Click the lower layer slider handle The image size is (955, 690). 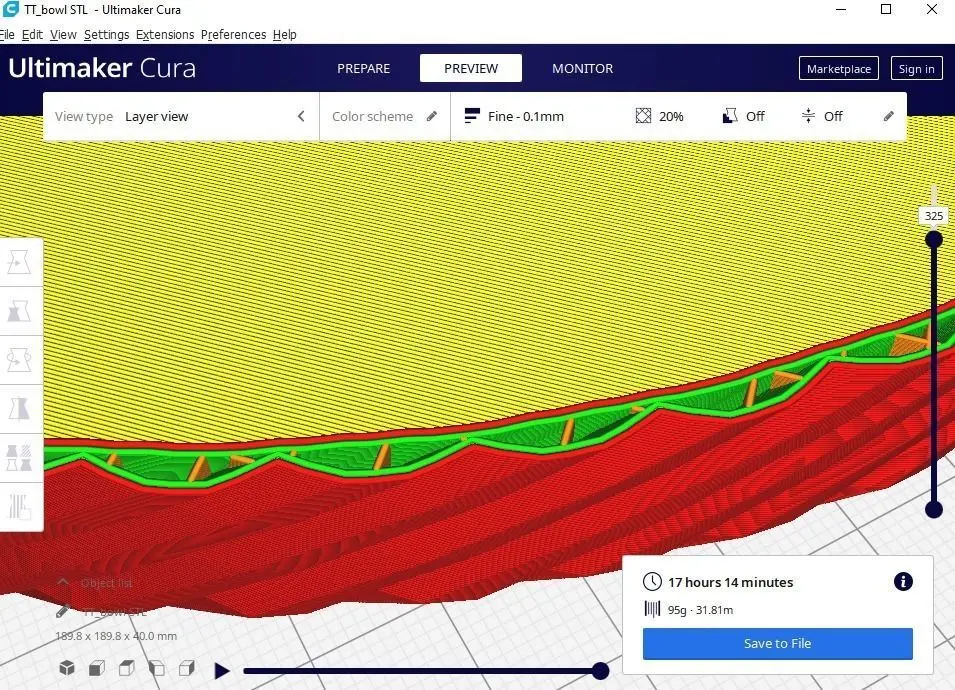934,510
